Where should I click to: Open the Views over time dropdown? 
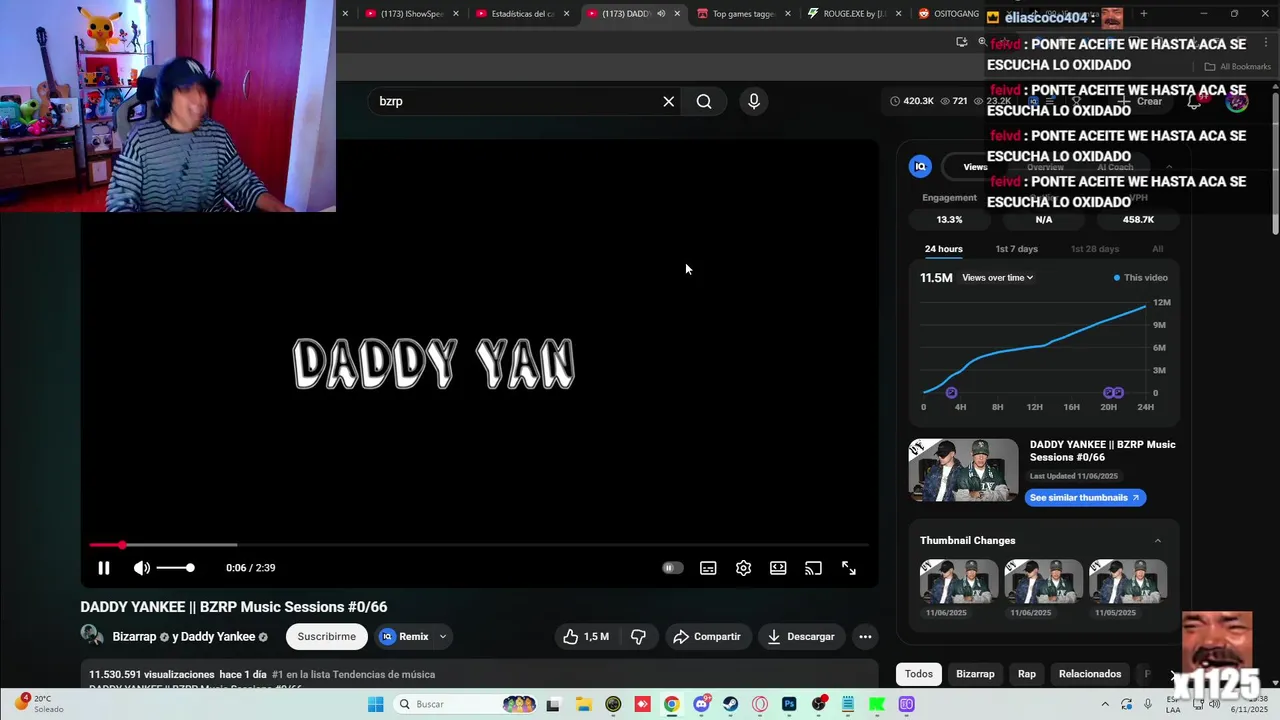997,278
